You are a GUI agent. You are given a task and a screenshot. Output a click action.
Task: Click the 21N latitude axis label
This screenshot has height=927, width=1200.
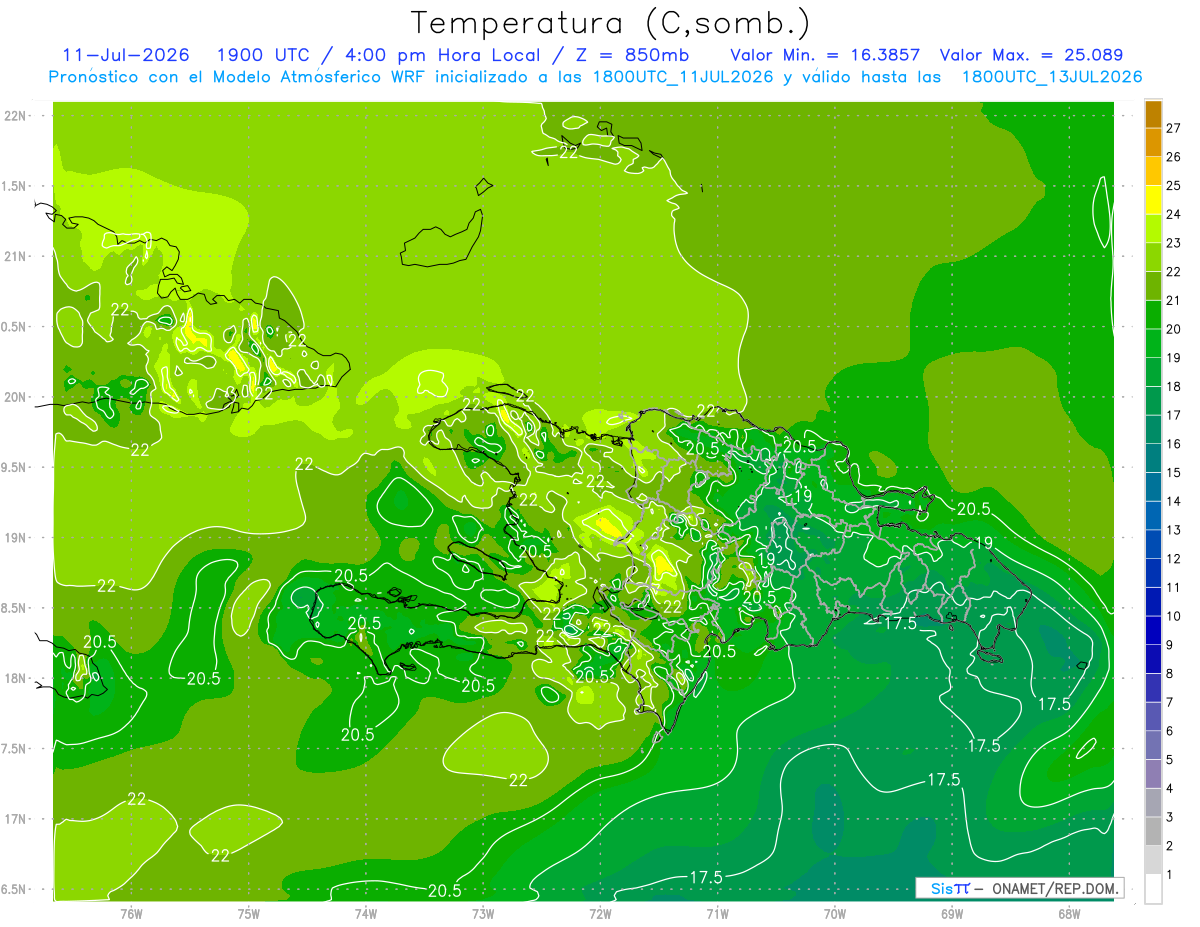pyautogui.click(x=14, y=257)
